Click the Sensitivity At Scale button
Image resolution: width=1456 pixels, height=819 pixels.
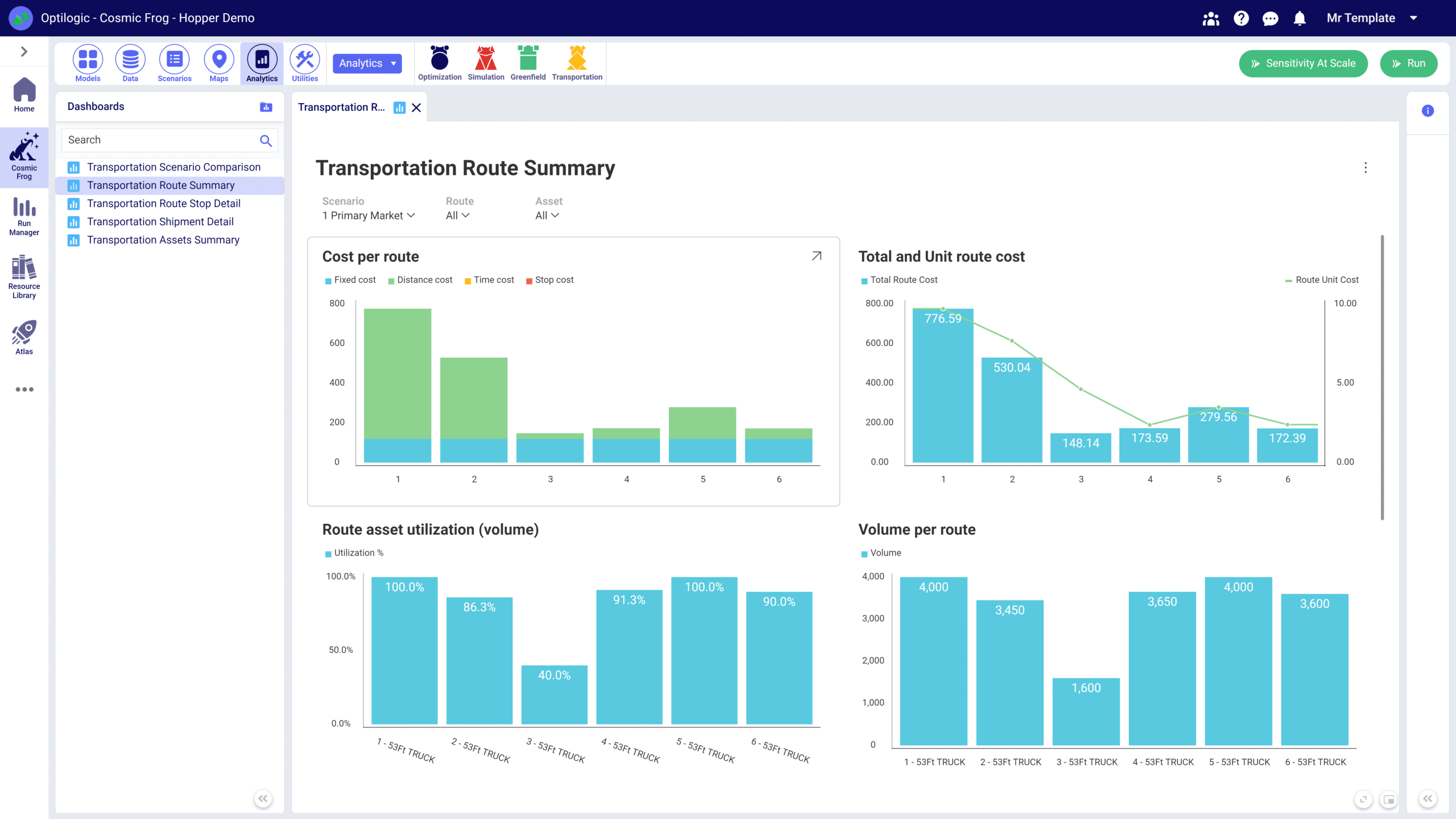pos(1303,63)
